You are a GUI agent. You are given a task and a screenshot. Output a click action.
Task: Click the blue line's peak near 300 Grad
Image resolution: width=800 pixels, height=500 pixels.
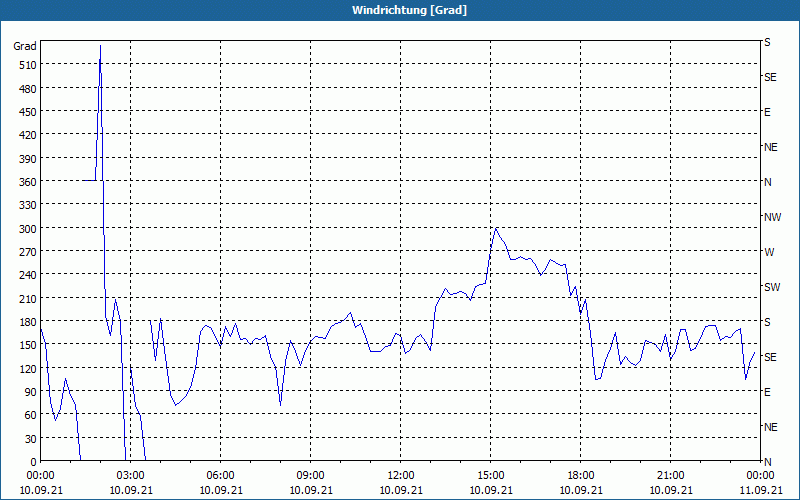click(x=495, y=228)
